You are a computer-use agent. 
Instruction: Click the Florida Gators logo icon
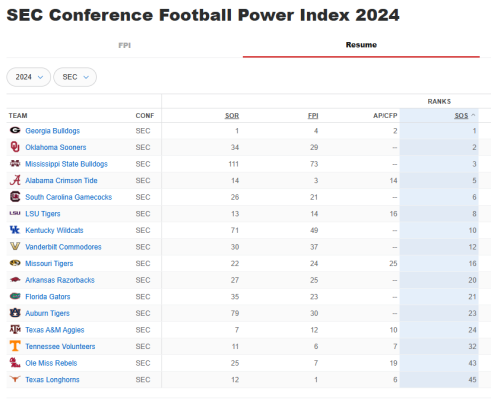[x=15, y=296]
